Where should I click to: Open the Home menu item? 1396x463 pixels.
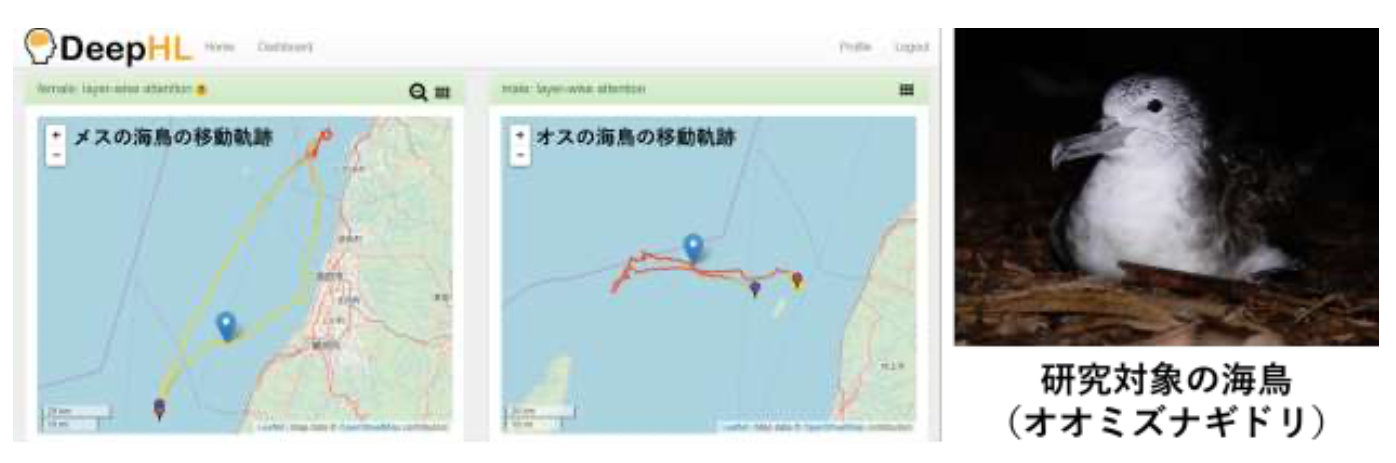pyautogui.click(x=219, y=47)
